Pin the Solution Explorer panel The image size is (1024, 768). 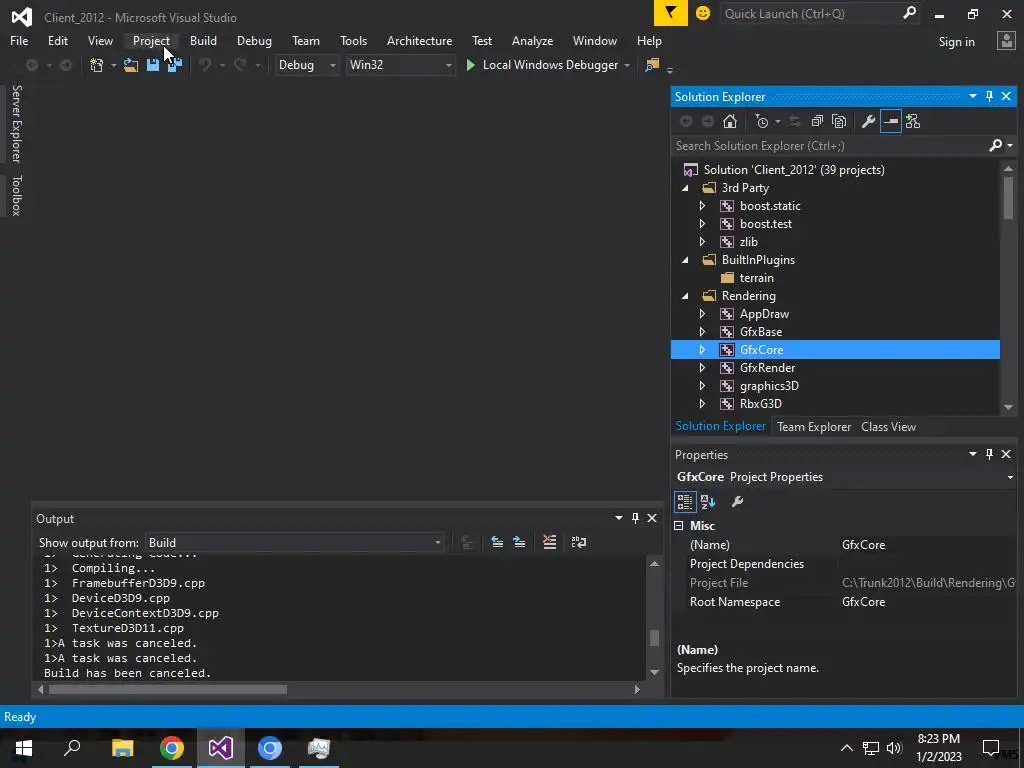click(989, 97)
